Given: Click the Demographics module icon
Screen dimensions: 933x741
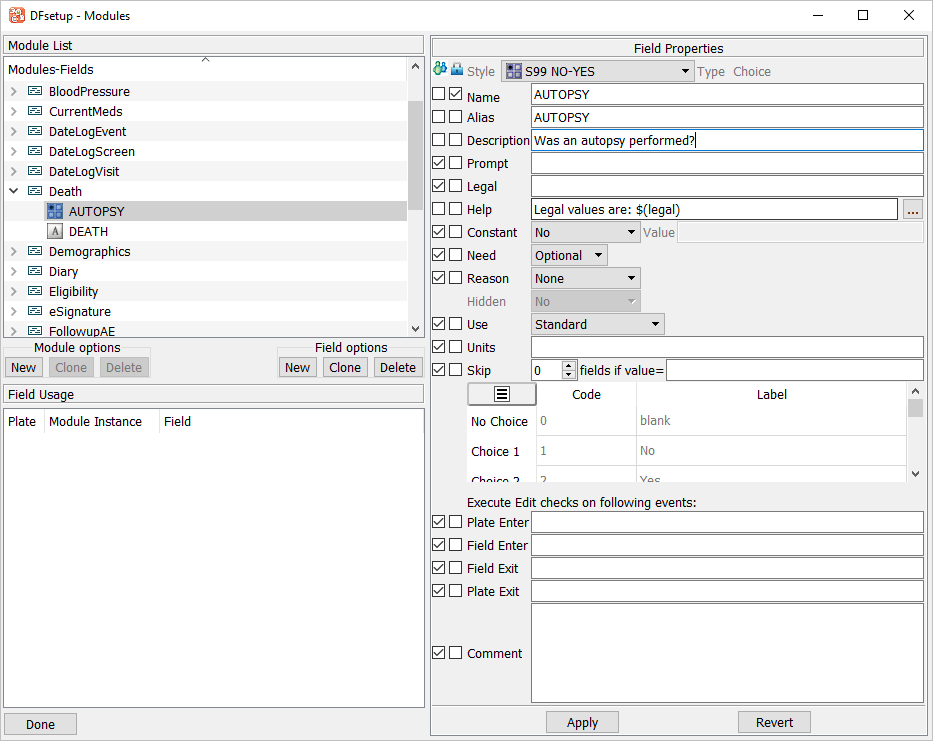Looking at the screenshot, I should [35, 251].
